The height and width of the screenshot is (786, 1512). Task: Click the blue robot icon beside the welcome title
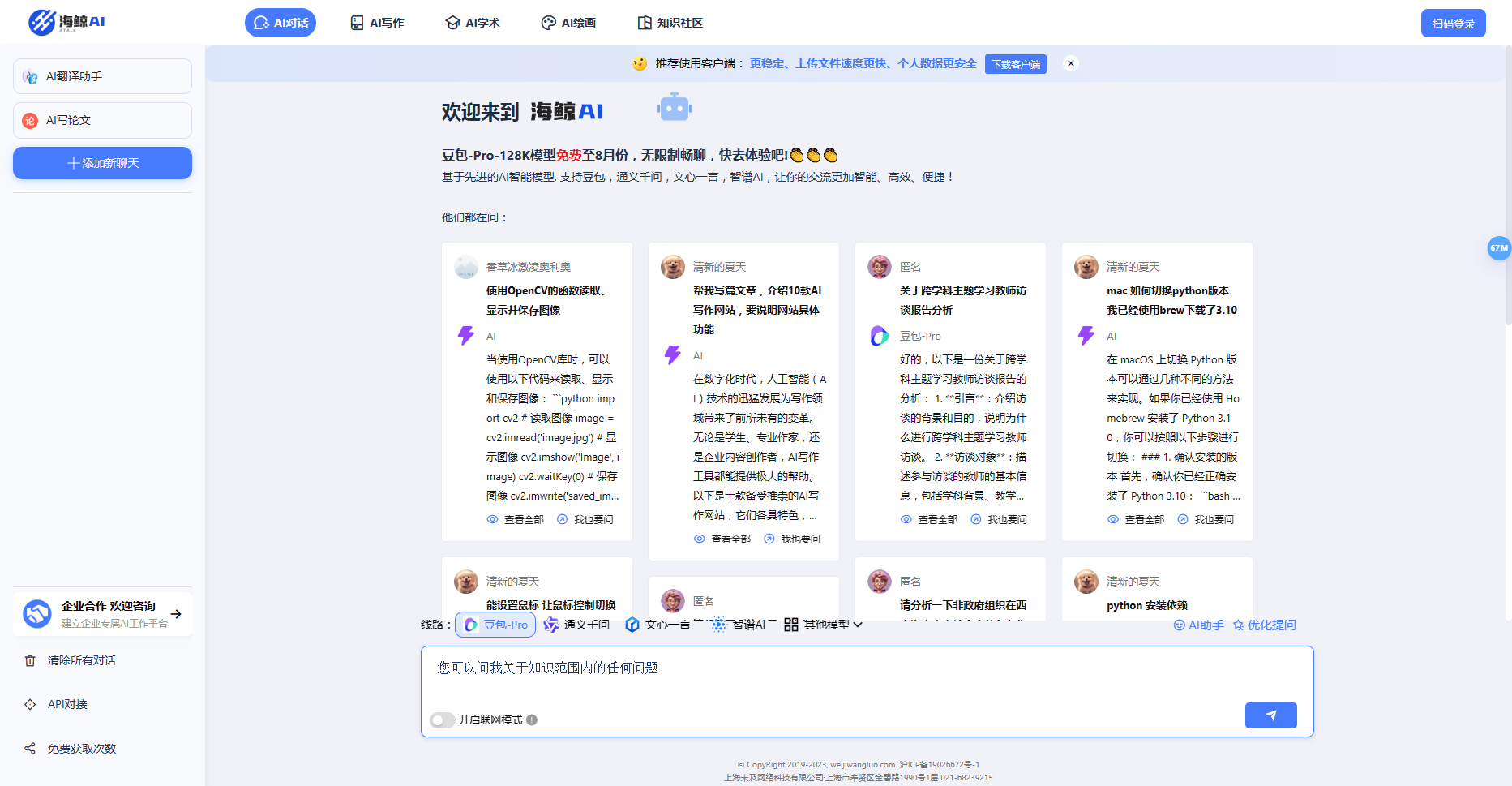[675, 107]
